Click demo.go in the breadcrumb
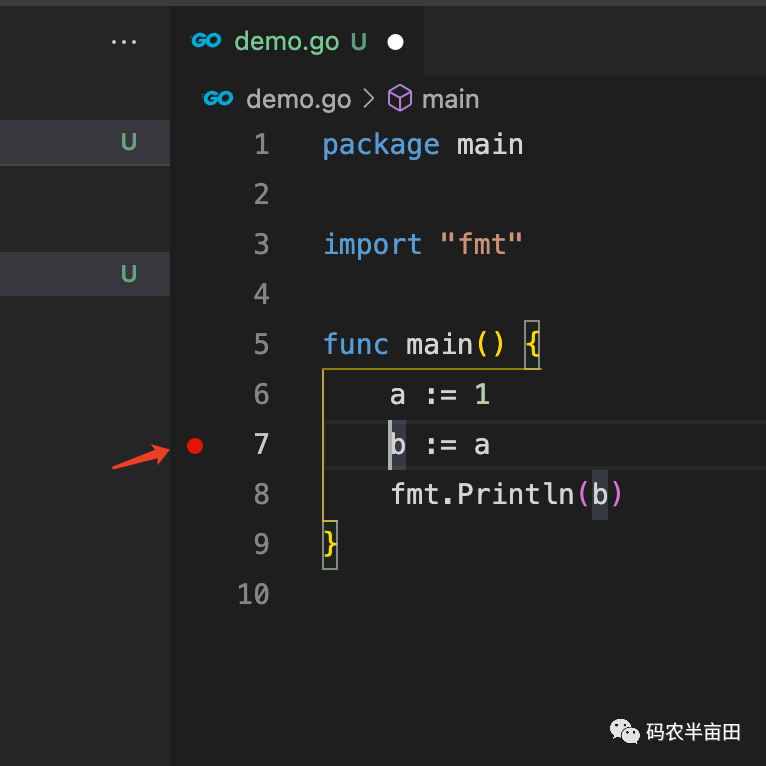The height and width of the screenshot is (766, 766). click(x=298, y=99)
